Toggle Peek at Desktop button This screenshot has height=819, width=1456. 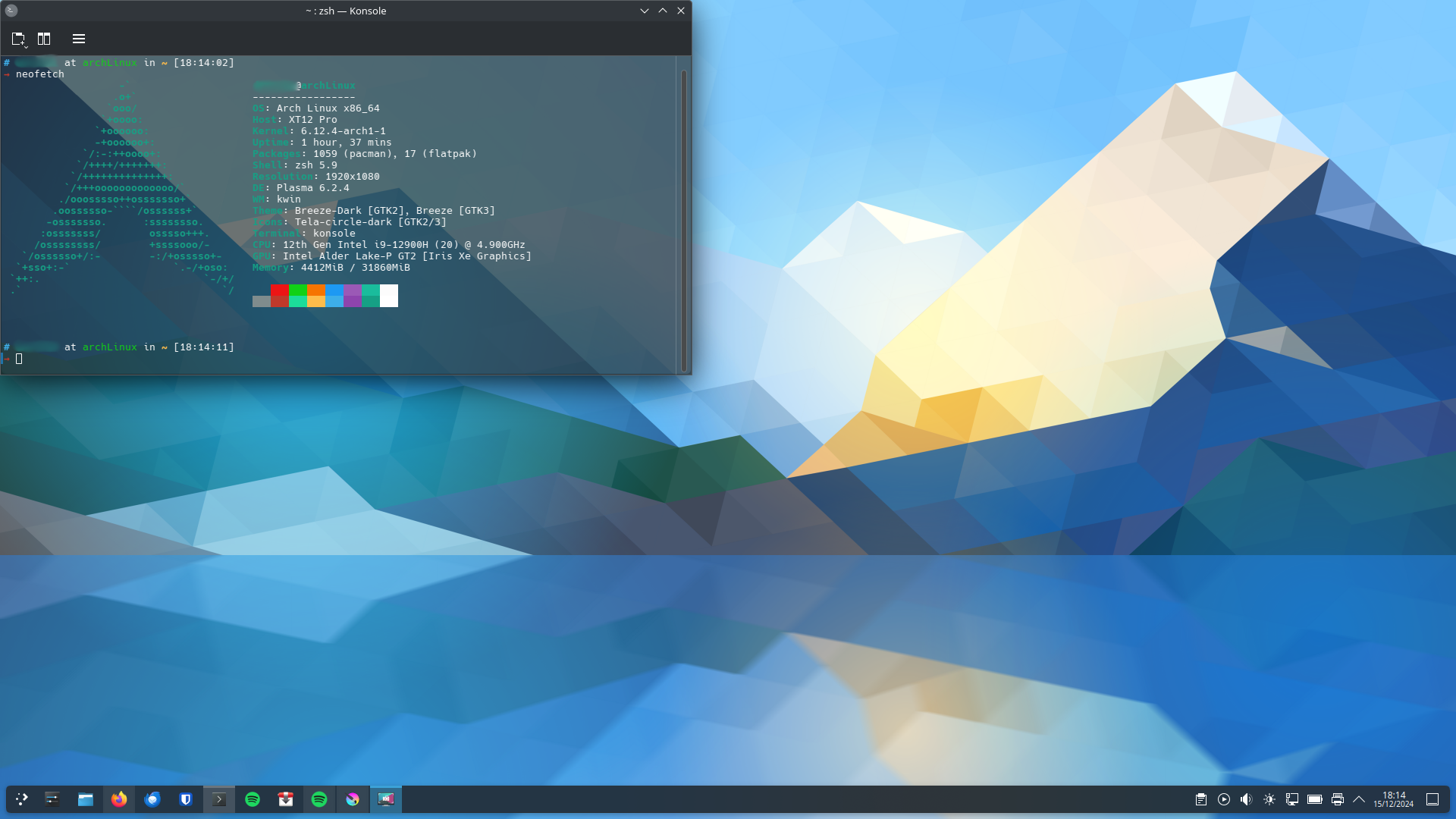(x=1432, y=799)
